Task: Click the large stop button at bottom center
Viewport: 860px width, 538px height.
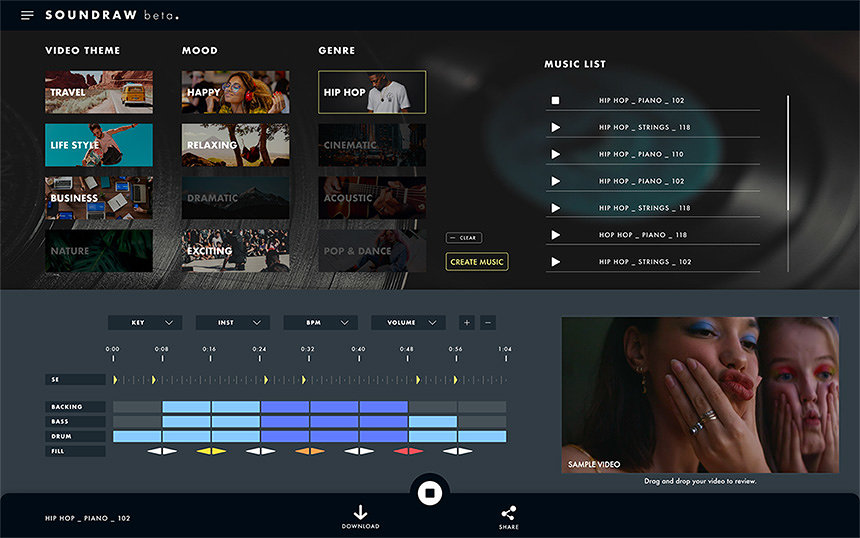Action: coord(429,493)
